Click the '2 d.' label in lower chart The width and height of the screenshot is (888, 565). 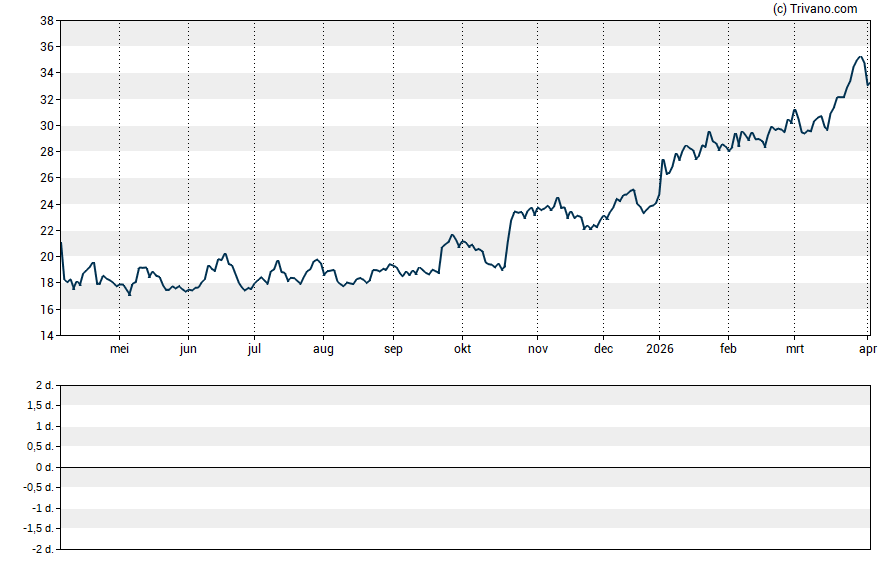44,386
